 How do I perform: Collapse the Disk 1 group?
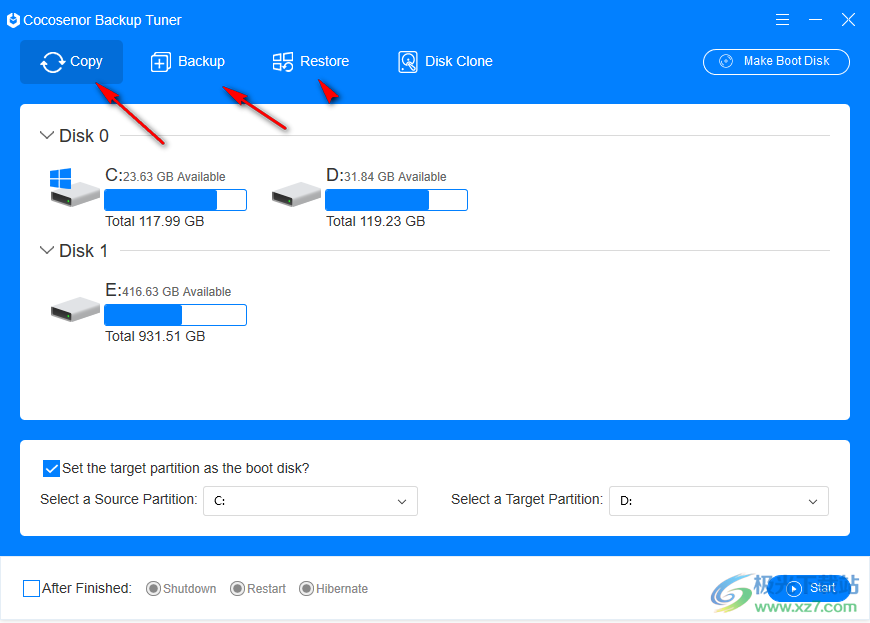click(46, 250)
